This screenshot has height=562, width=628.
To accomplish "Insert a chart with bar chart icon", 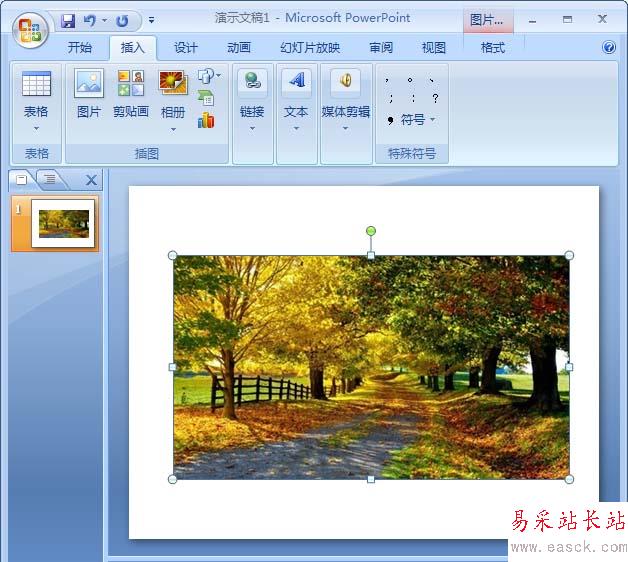I will (206, 120).
